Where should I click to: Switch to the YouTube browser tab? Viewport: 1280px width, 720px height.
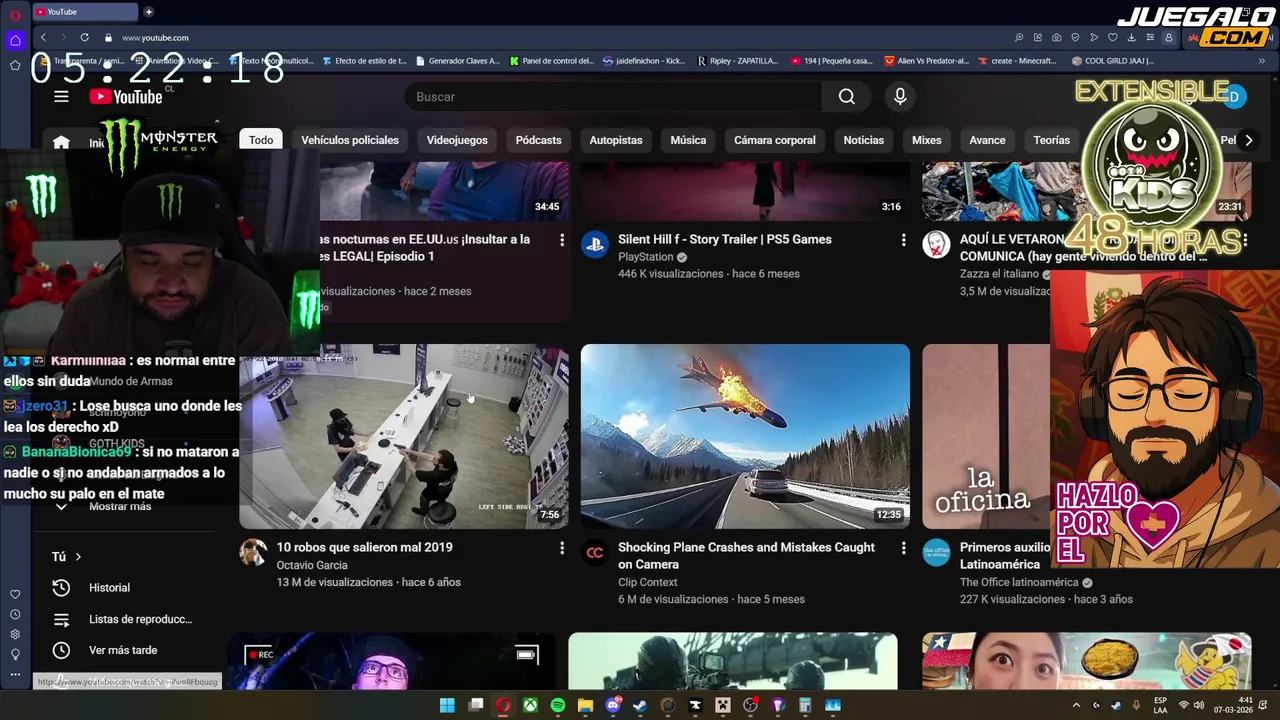(x=85, y=12)
